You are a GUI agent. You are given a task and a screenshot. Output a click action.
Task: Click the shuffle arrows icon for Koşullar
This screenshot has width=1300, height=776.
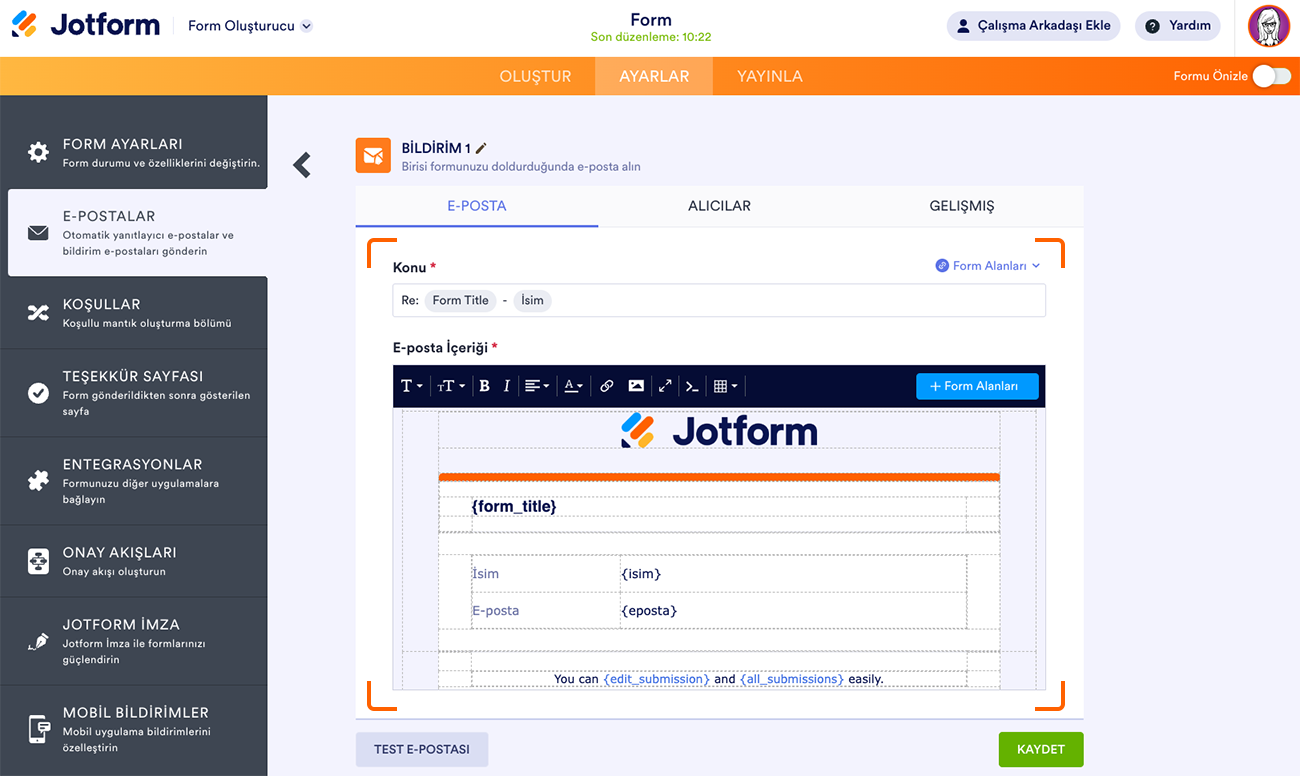[x=38, y=313]
